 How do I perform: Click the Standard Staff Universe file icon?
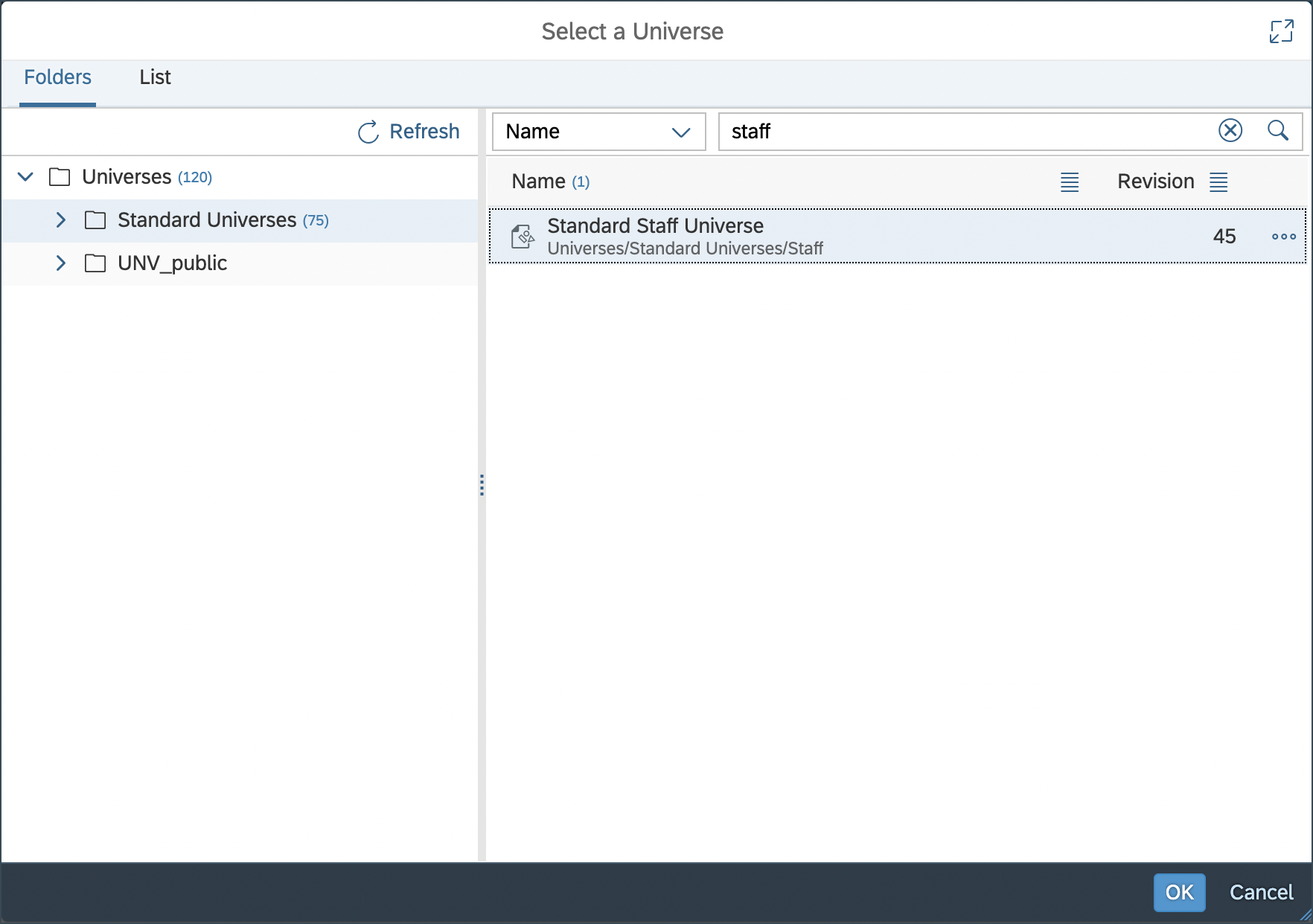[x=523, y=237]
